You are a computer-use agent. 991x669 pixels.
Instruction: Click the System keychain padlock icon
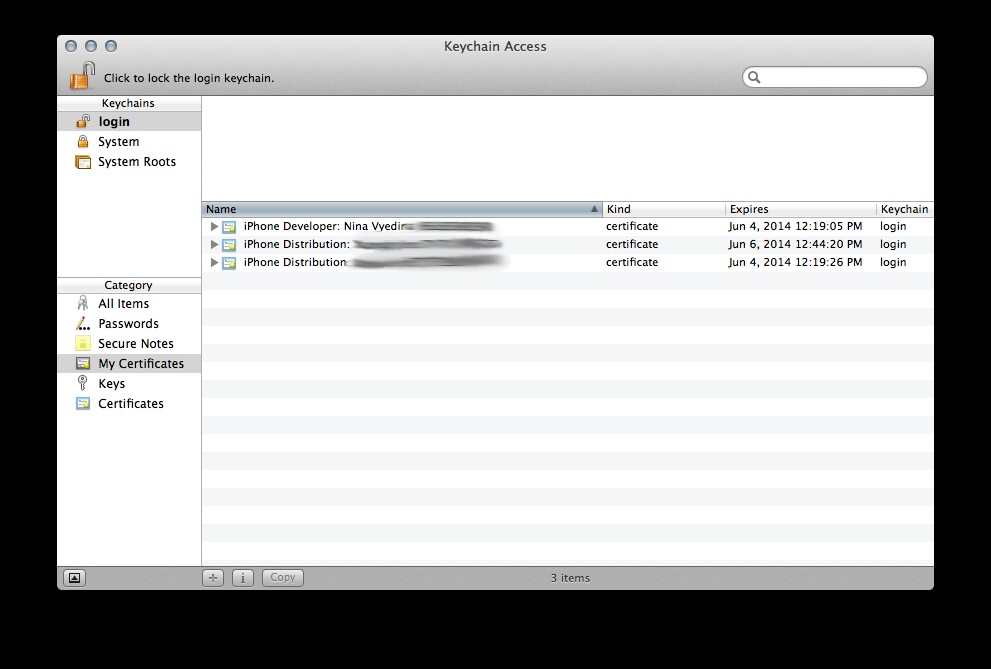tap(83, 141)
